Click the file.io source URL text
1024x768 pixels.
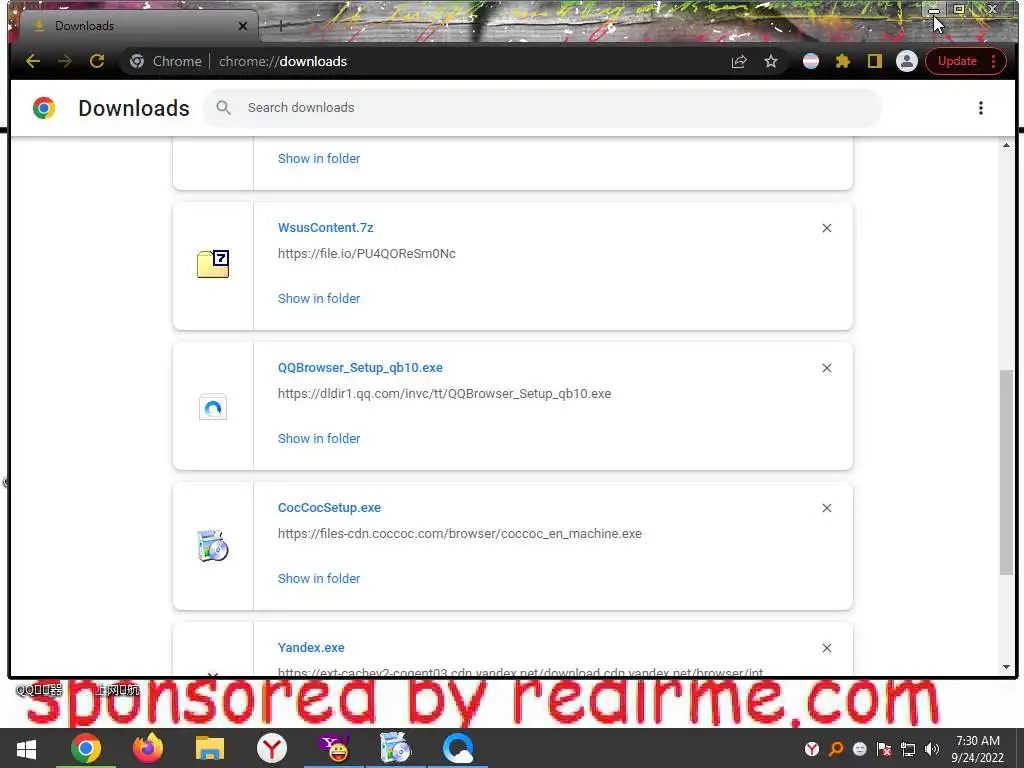pyautogui.click(x=366, y=254)
